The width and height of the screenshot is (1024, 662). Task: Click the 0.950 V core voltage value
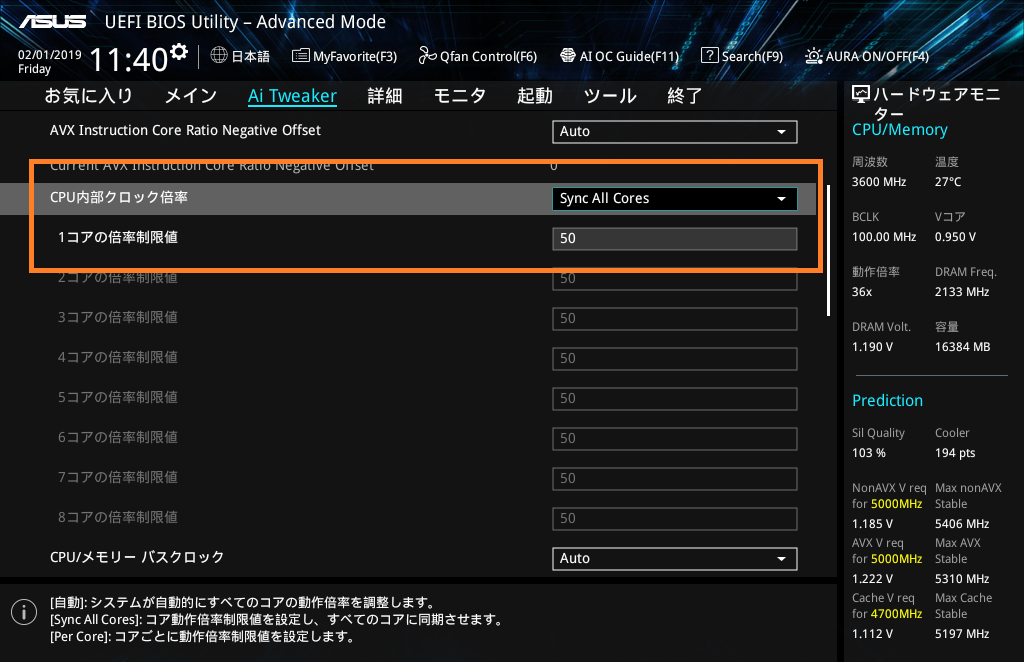point(955,237)
